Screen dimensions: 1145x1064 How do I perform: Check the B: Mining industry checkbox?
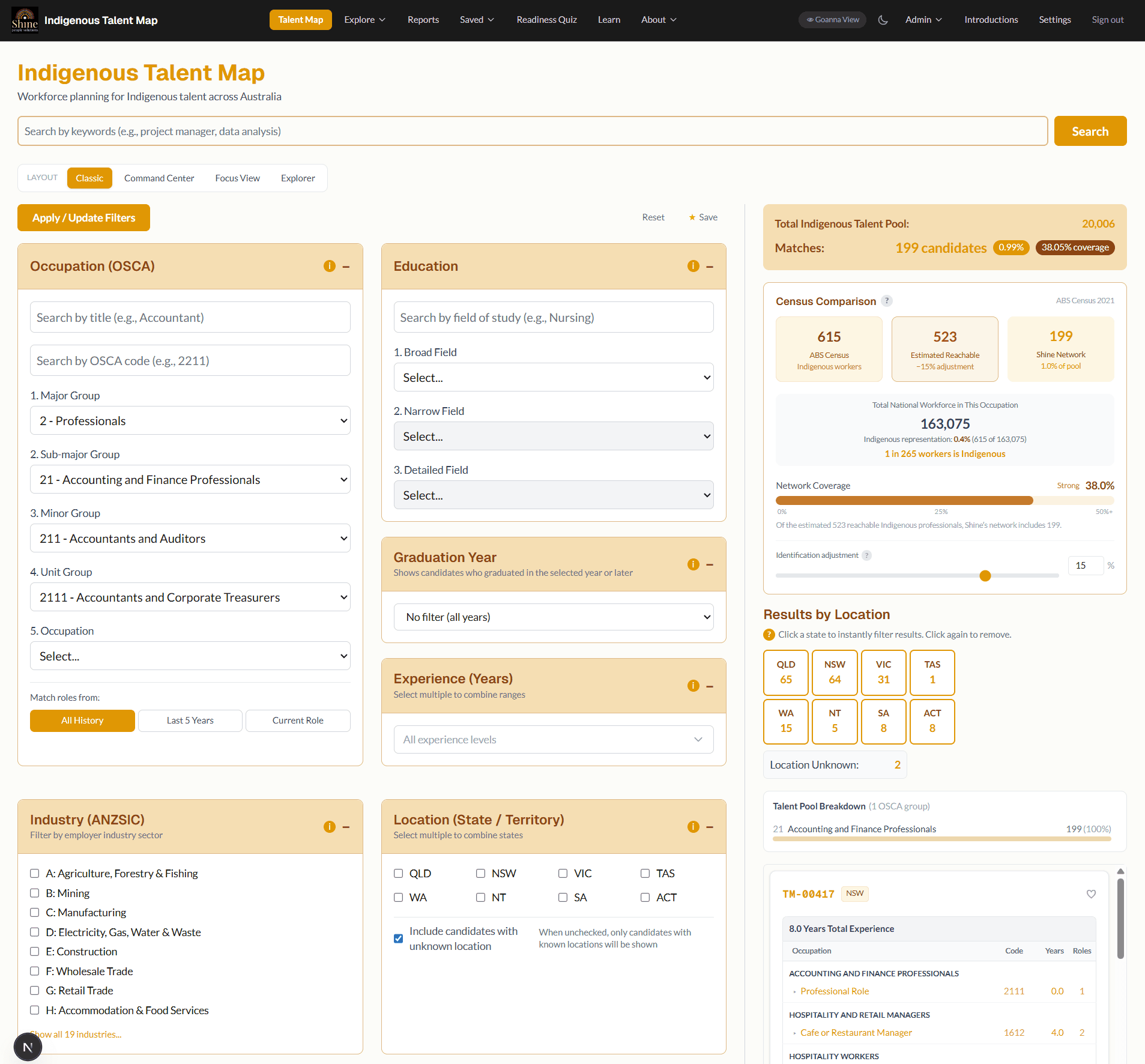35,893
